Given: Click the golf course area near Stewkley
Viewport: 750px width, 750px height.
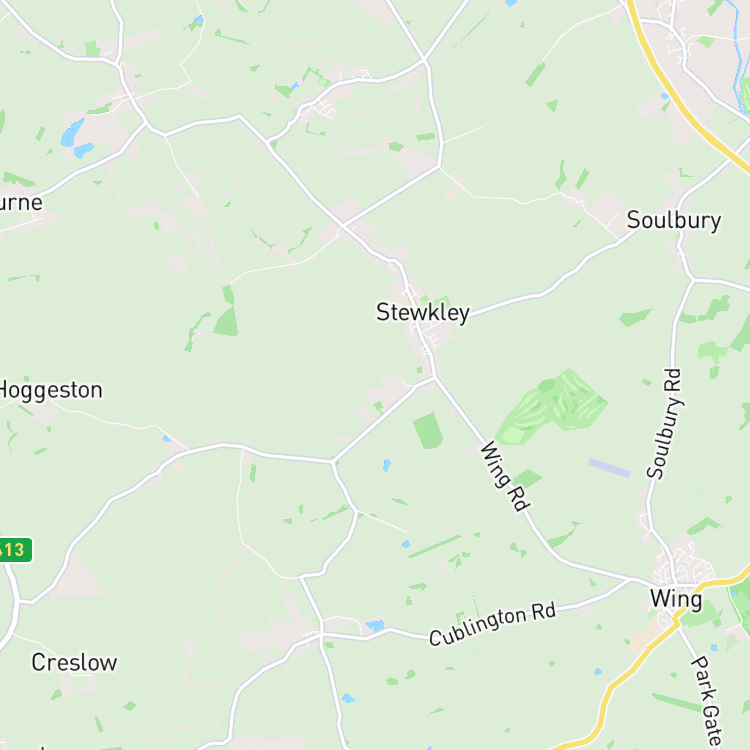Looking at the screenshot, I should pyautogui.click(x=551, y=407).
